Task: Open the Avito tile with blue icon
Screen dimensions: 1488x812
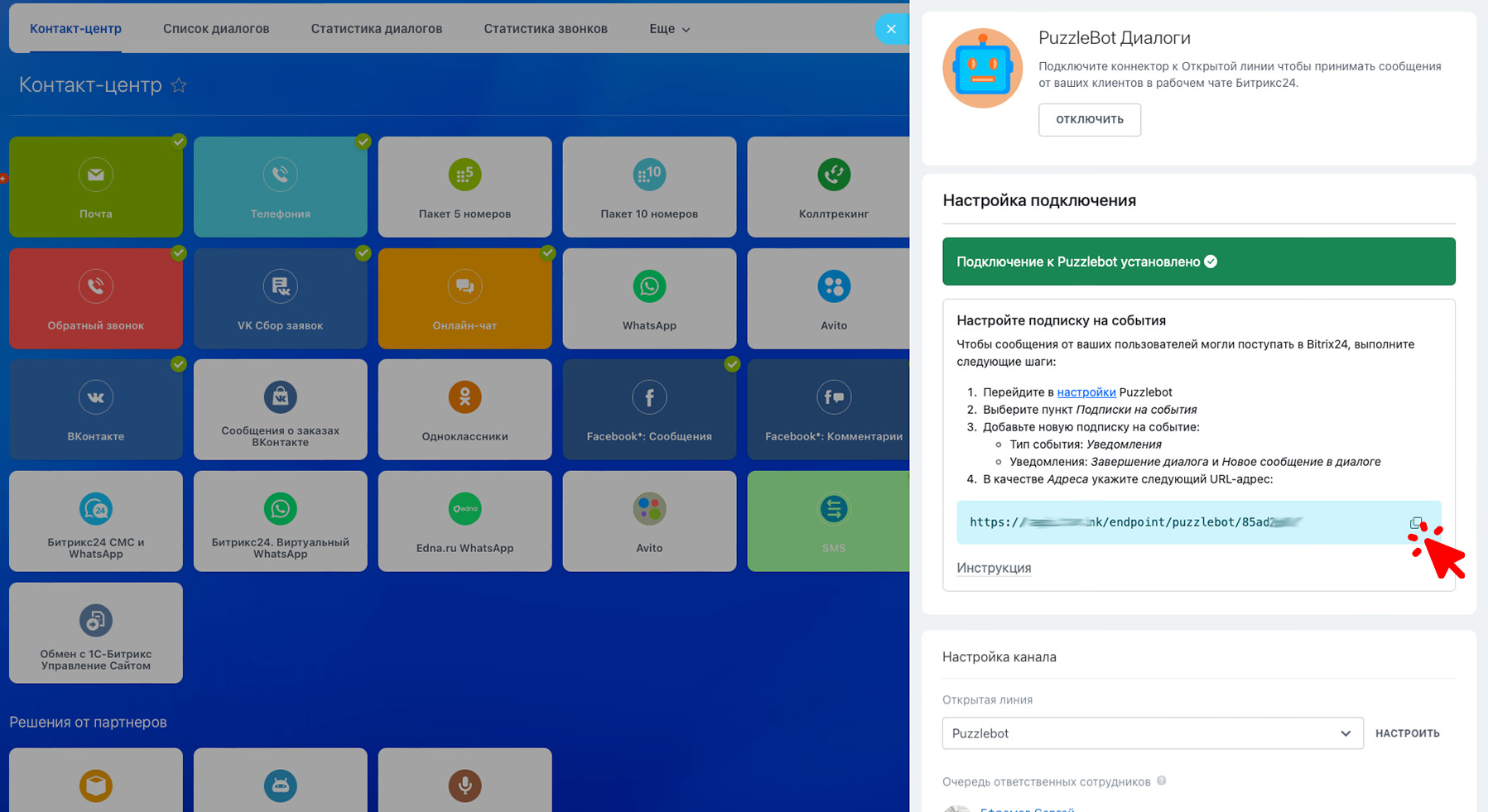Action: (829, 299)
